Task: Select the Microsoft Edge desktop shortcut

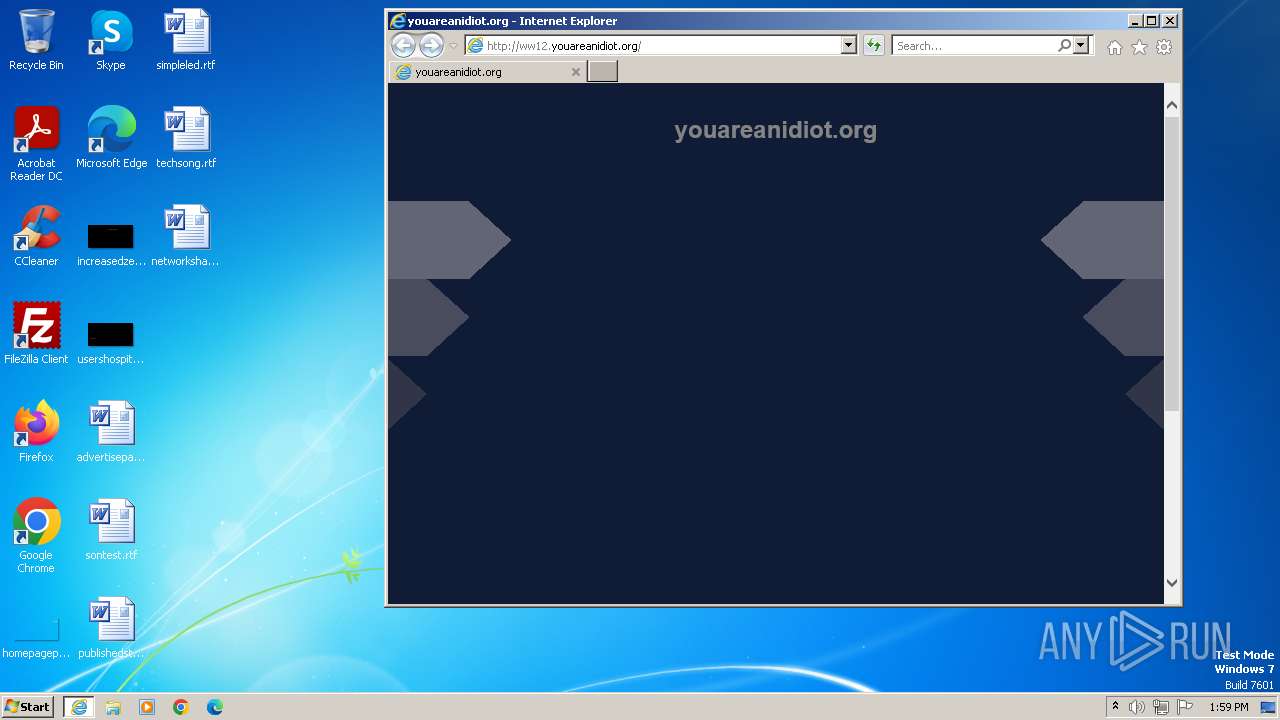Action: pyautogui.click(x=111, y=138)
